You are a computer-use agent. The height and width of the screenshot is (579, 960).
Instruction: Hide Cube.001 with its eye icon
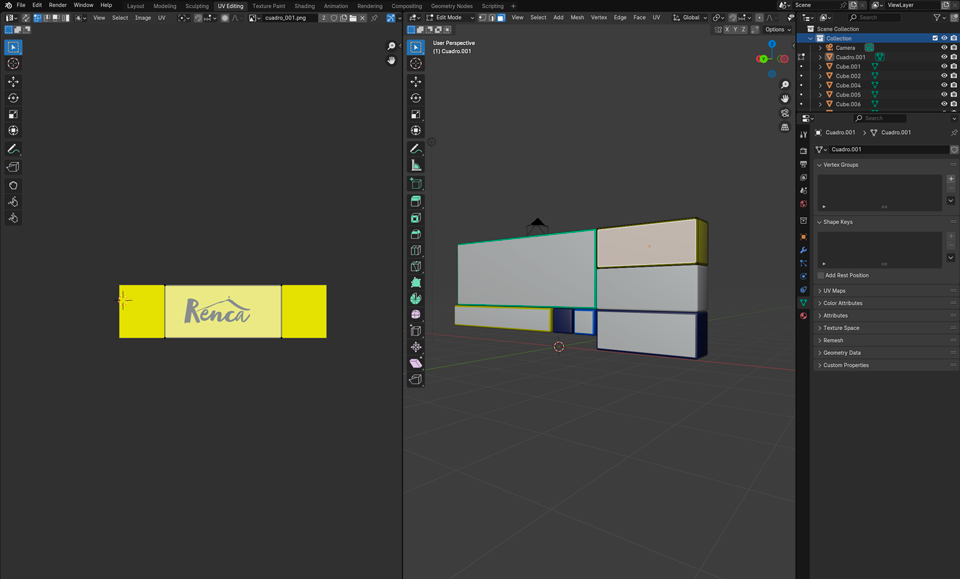(944, 66)
